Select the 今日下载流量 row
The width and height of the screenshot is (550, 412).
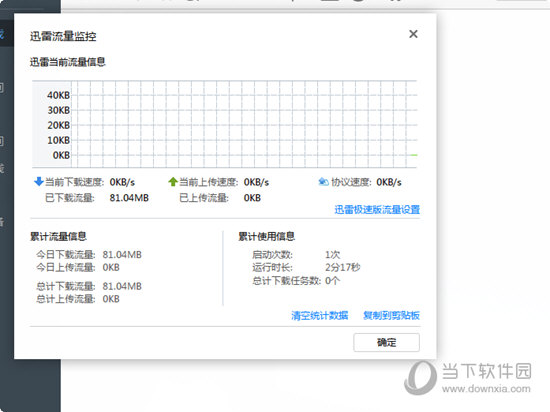(89, 255)
